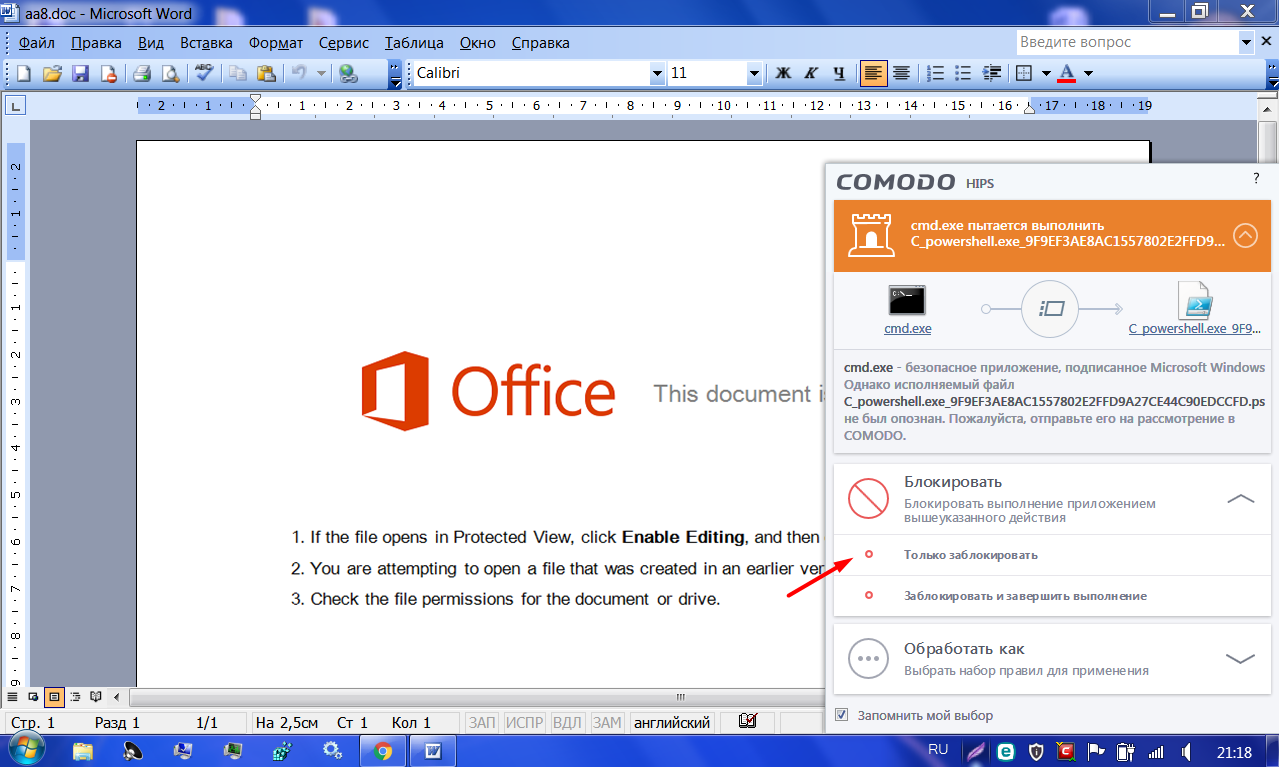Open Chrome from the taskbar

(382, 750)
